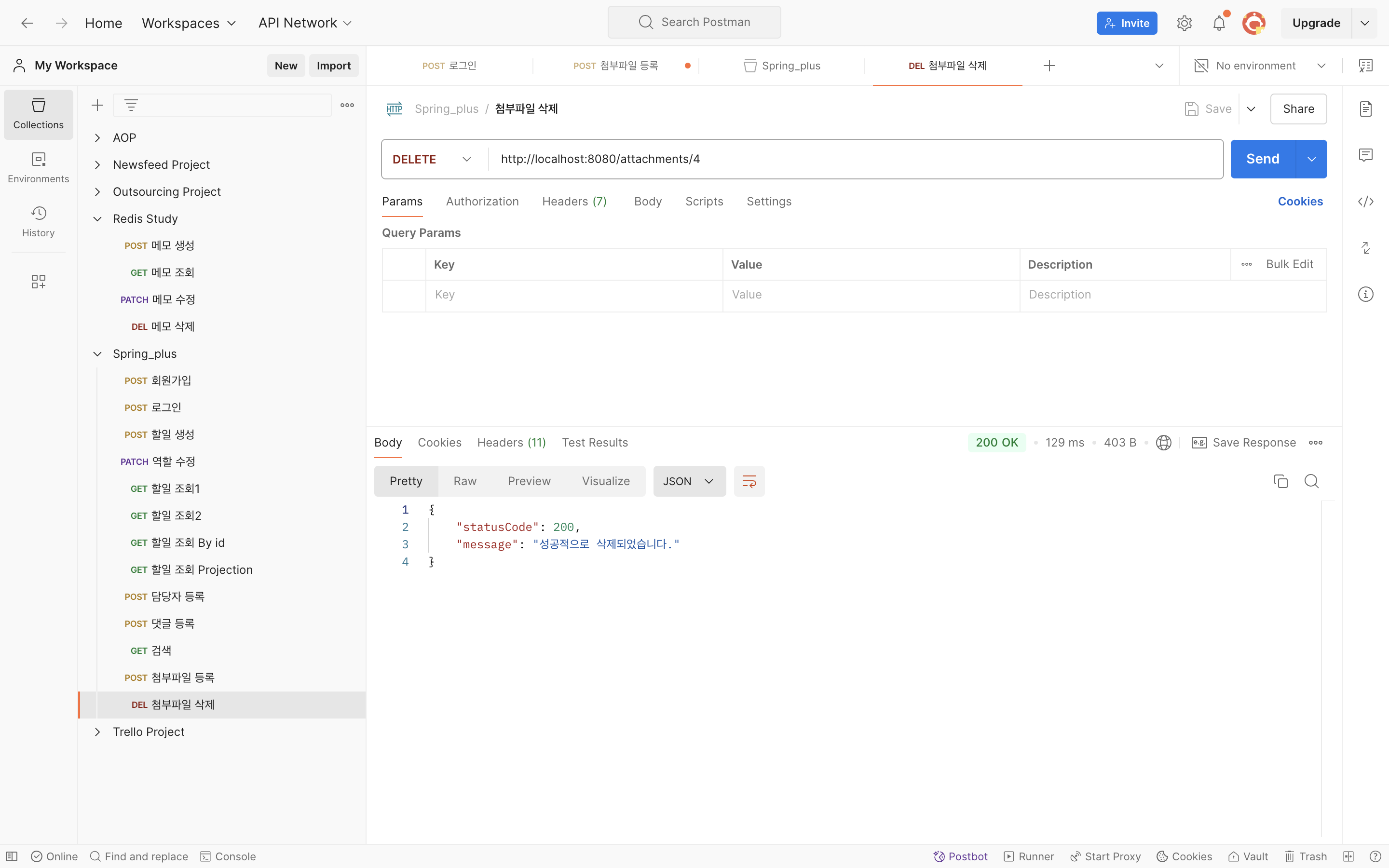Switch to the Headers (7) request tab
The height and width of the screenshot is (868, 1389).
(574, 202)
